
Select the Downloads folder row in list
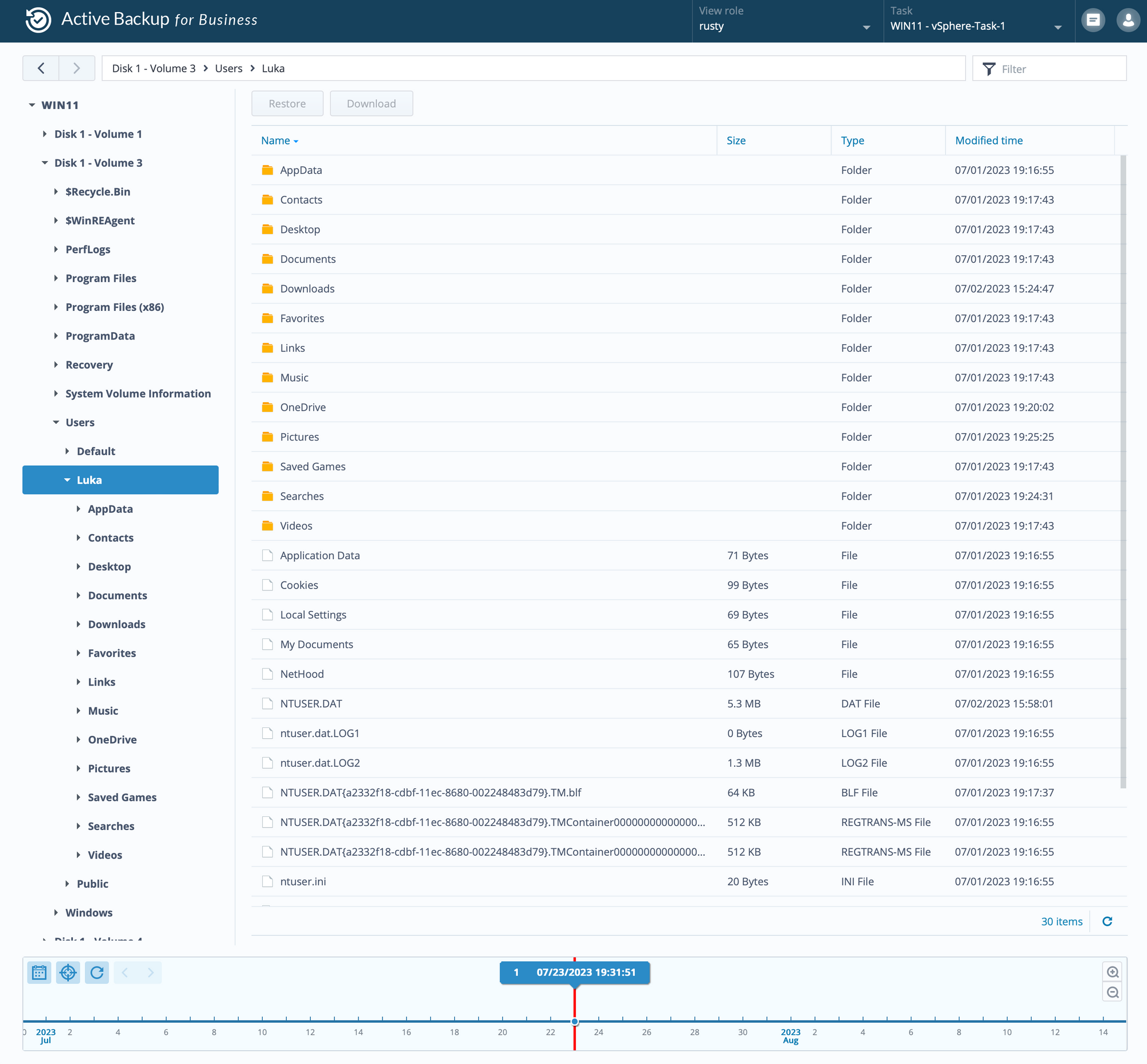pos(686,289)
